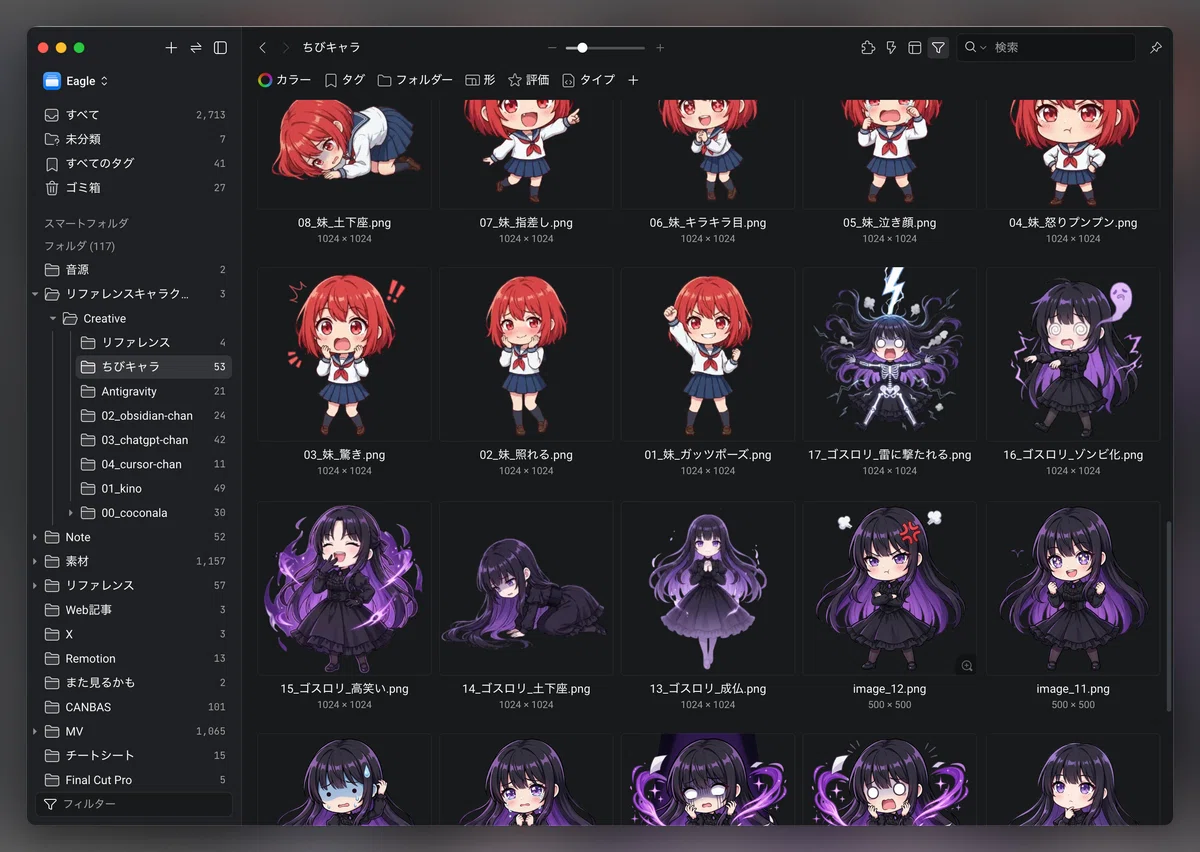Image resolution: width=1200 pixels, height=852 pixels.
Task: Open the また見るかも folder
Action: coord(135,683)
